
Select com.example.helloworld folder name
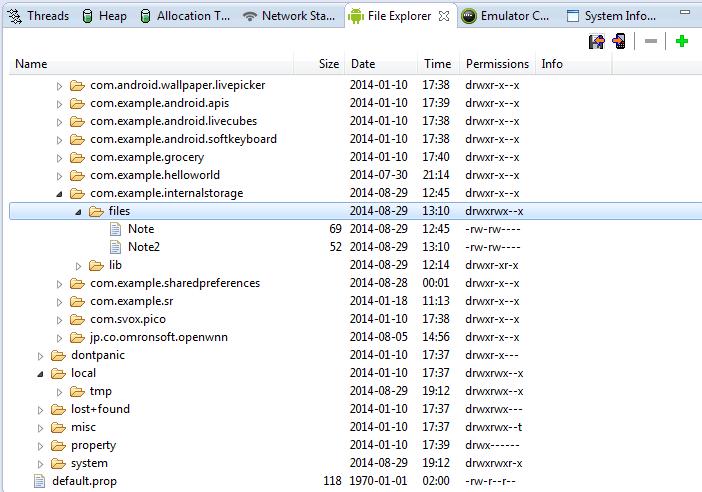pyautogui.click(x=155, y=175)
